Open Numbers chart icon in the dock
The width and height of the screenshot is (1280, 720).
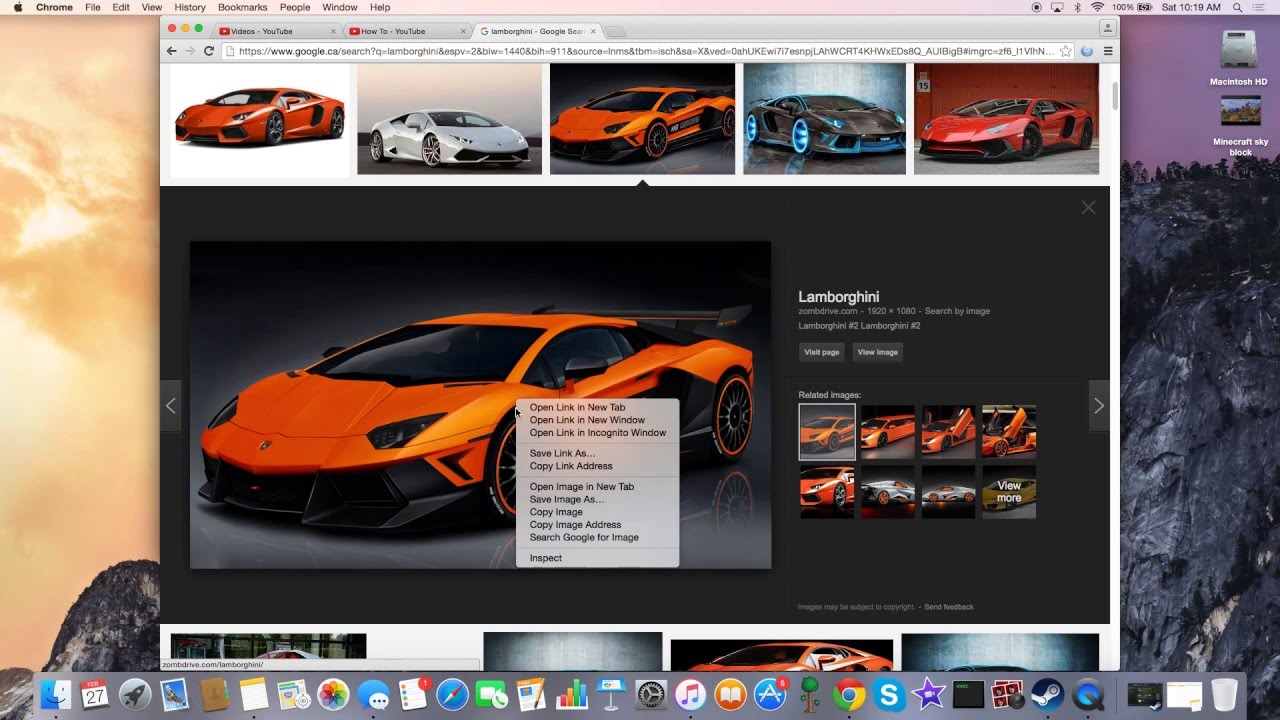pos(571,693)
